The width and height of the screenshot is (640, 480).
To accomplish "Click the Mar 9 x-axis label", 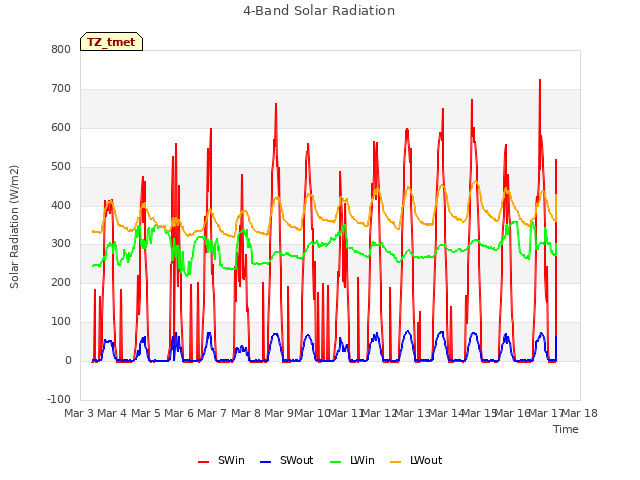I will (x=279, y=413).
